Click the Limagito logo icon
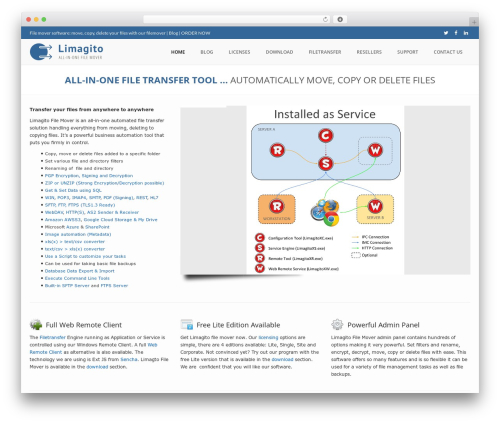The height and width of the screenshot is (423, 500). [41, 52]
